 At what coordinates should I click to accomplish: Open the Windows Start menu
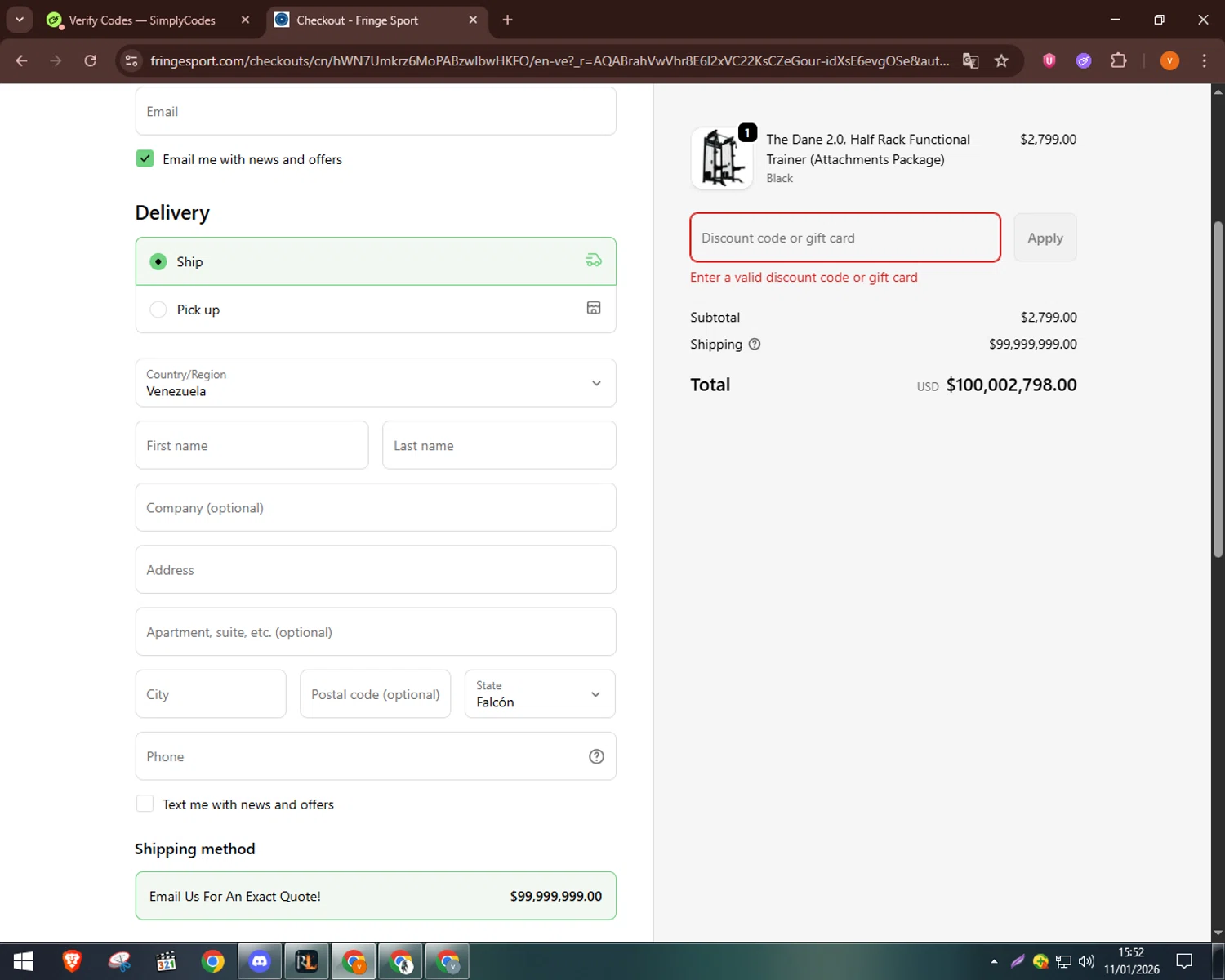[23, 961]
